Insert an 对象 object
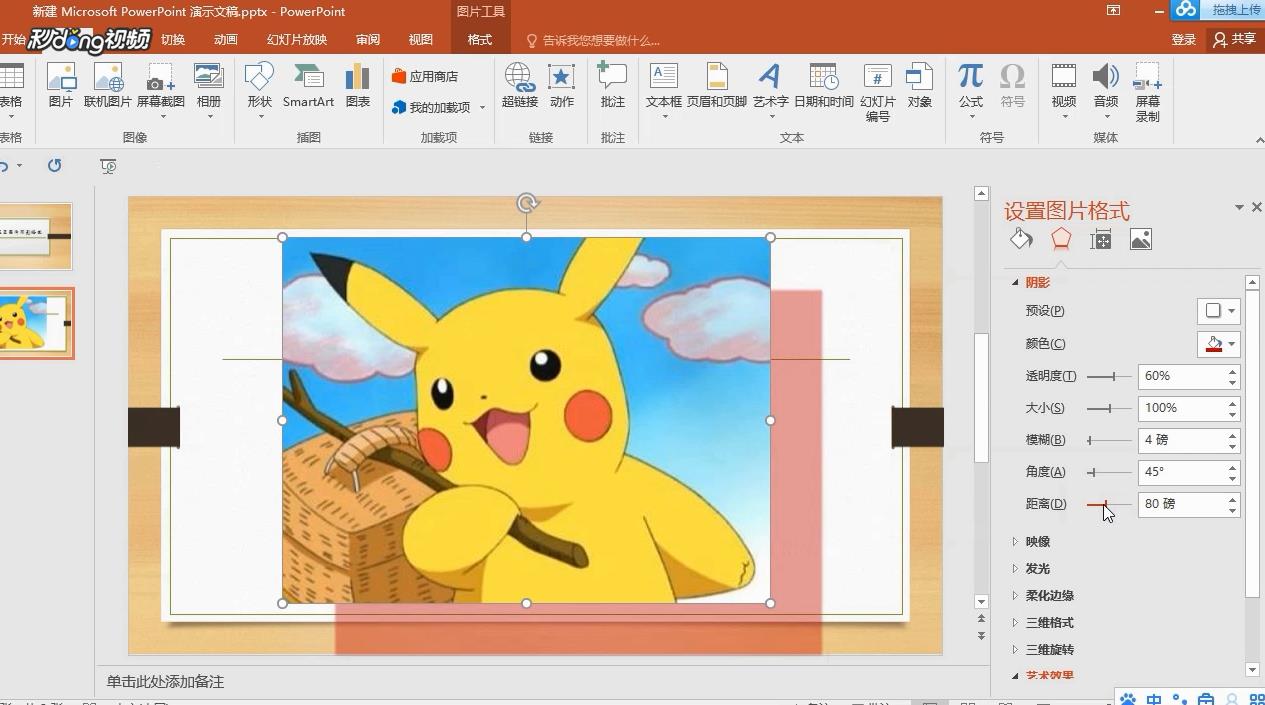1265x705 pixels. (x=919, y=86)
